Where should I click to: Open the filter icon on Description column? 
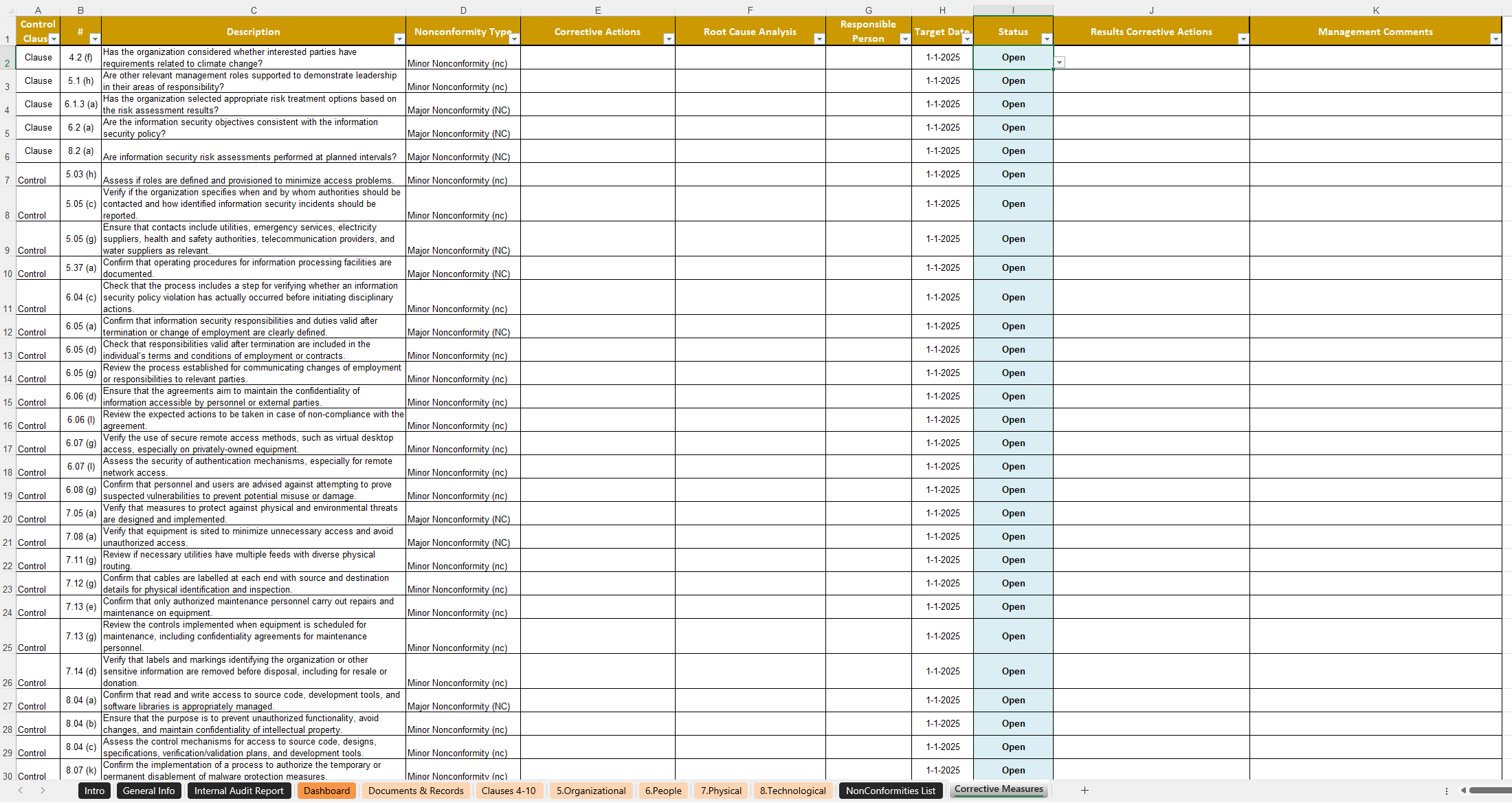[x=399, y=39]
